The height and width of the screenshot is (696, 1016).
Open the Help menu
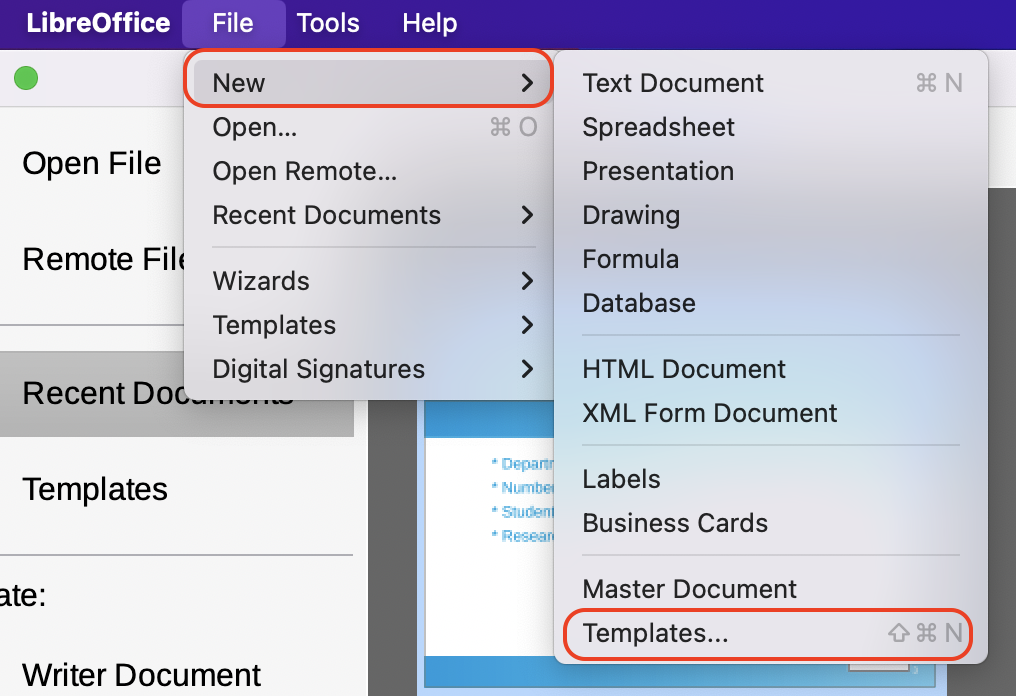coord(430,23)
